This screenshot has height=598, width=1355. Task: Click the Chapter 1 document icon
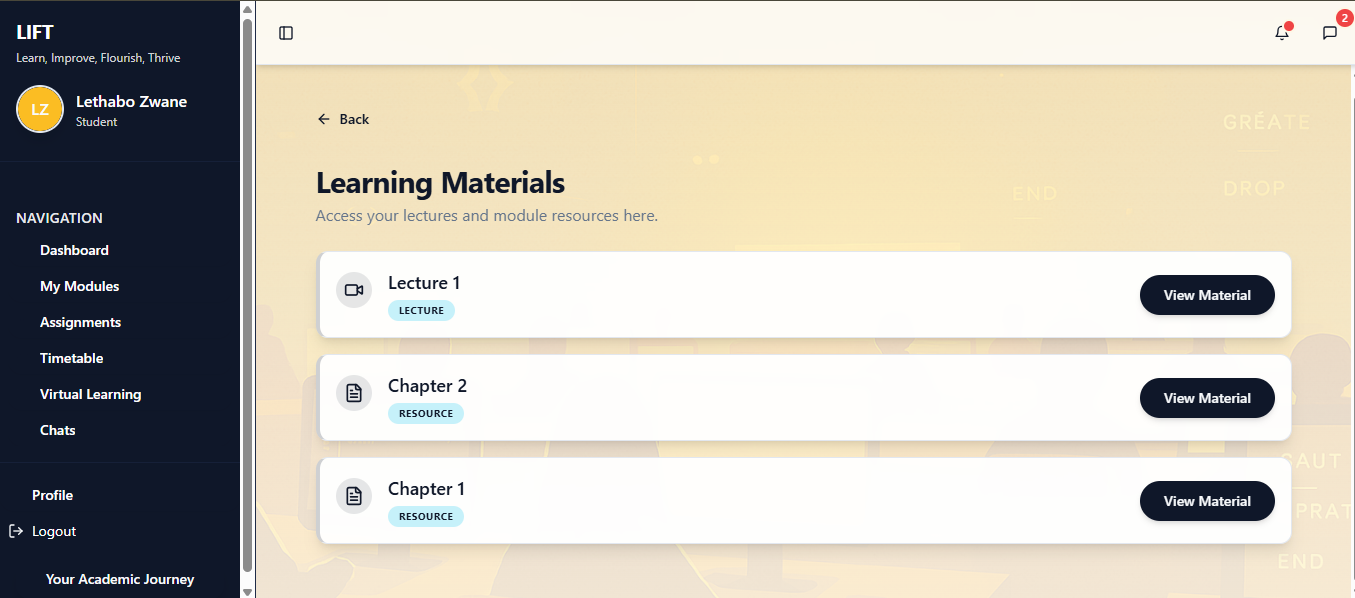354,496
